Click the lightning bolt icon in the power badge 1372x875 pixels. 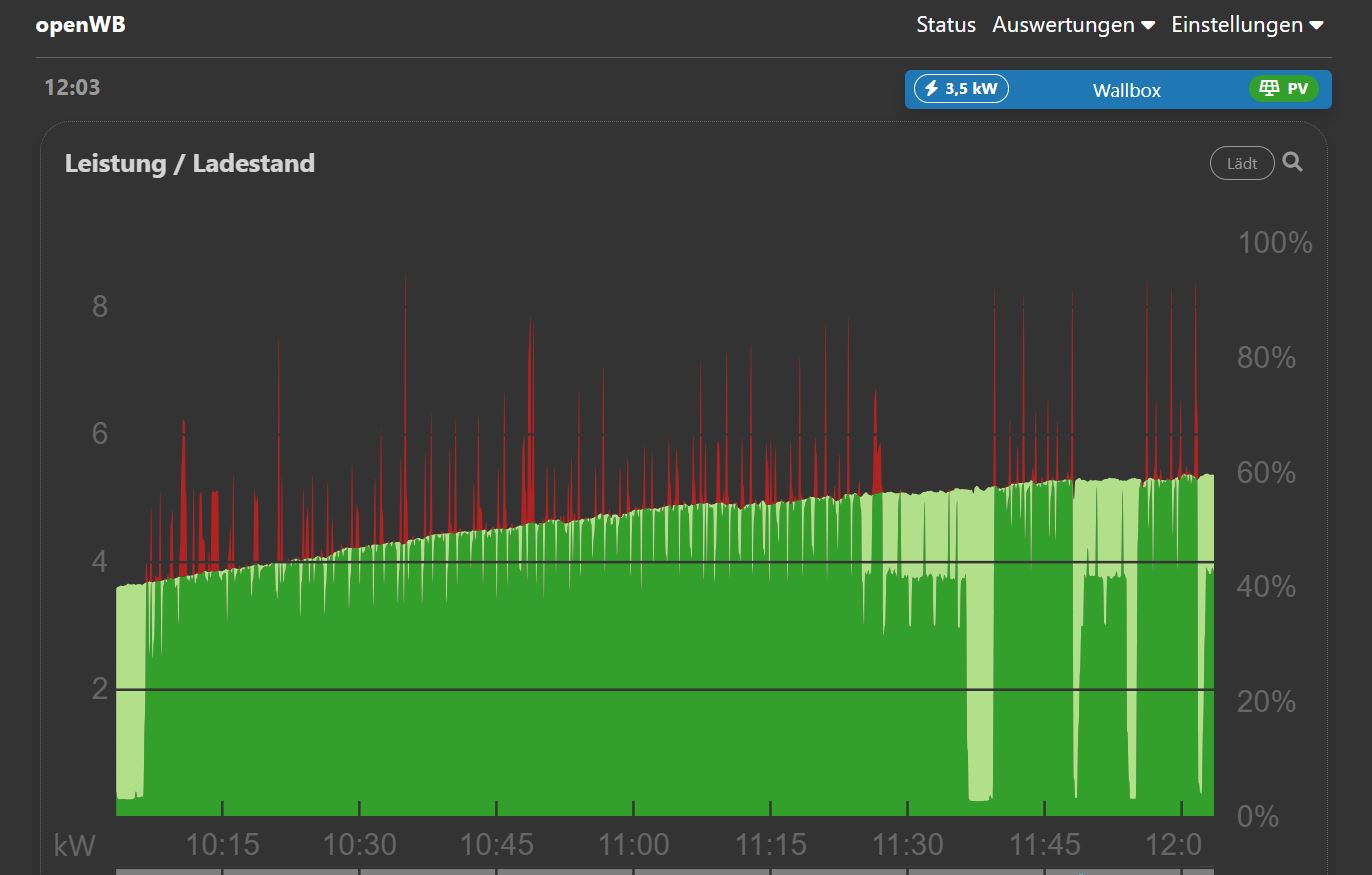[x=931, y=89]
